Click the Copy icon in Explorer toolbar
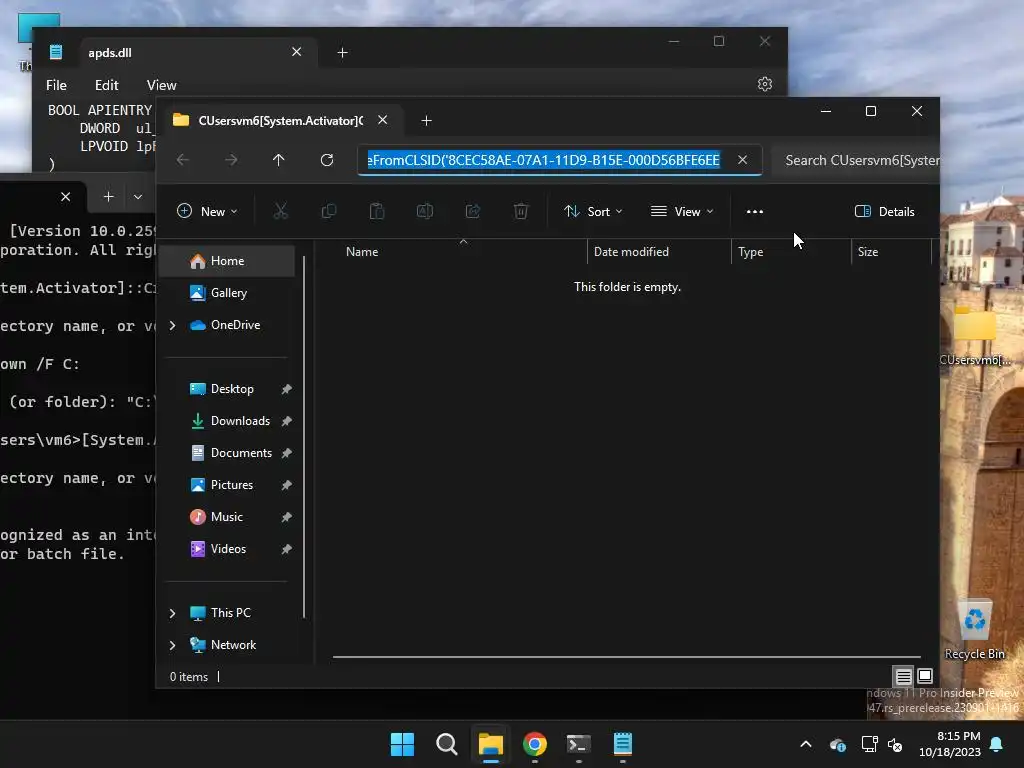Viewport: 1024px width, 768px height. point(328,211)
